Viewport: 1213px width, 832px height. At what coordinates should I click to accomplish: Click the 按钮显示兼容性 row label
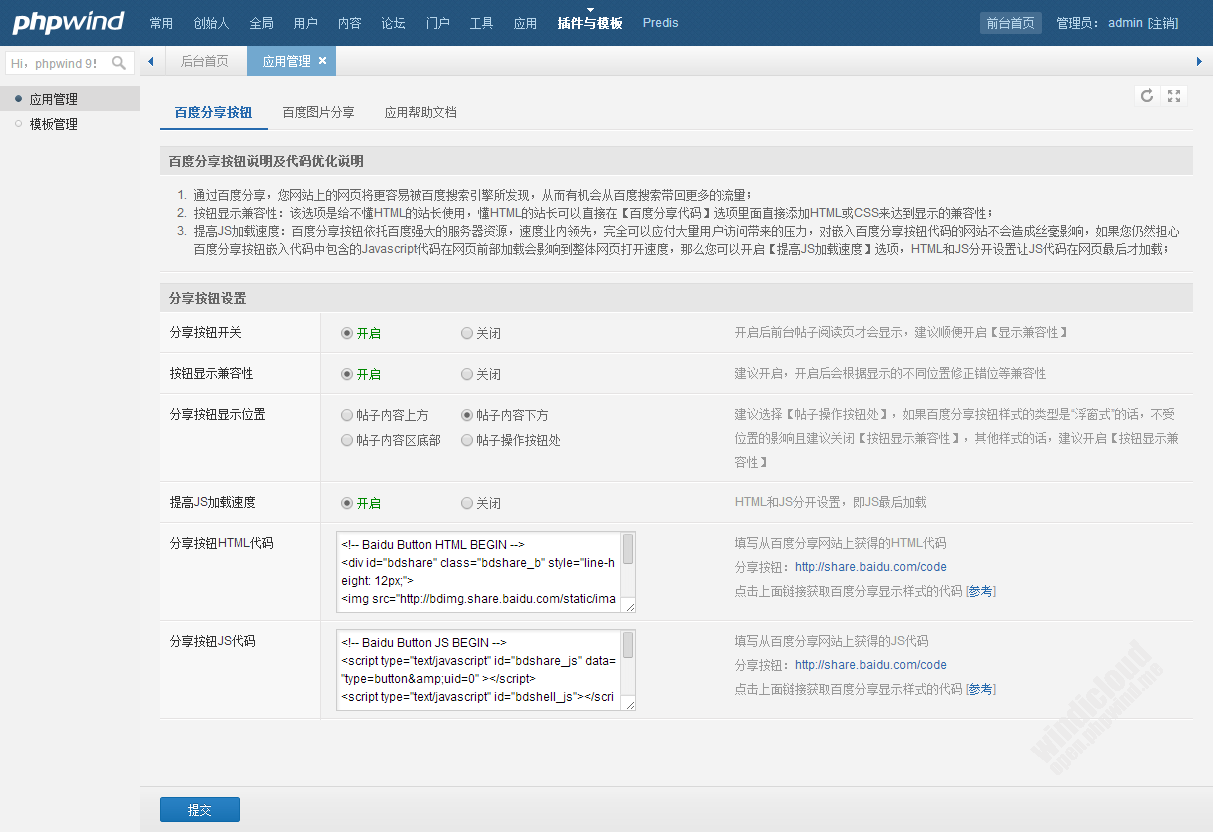(x=211, y=373)
